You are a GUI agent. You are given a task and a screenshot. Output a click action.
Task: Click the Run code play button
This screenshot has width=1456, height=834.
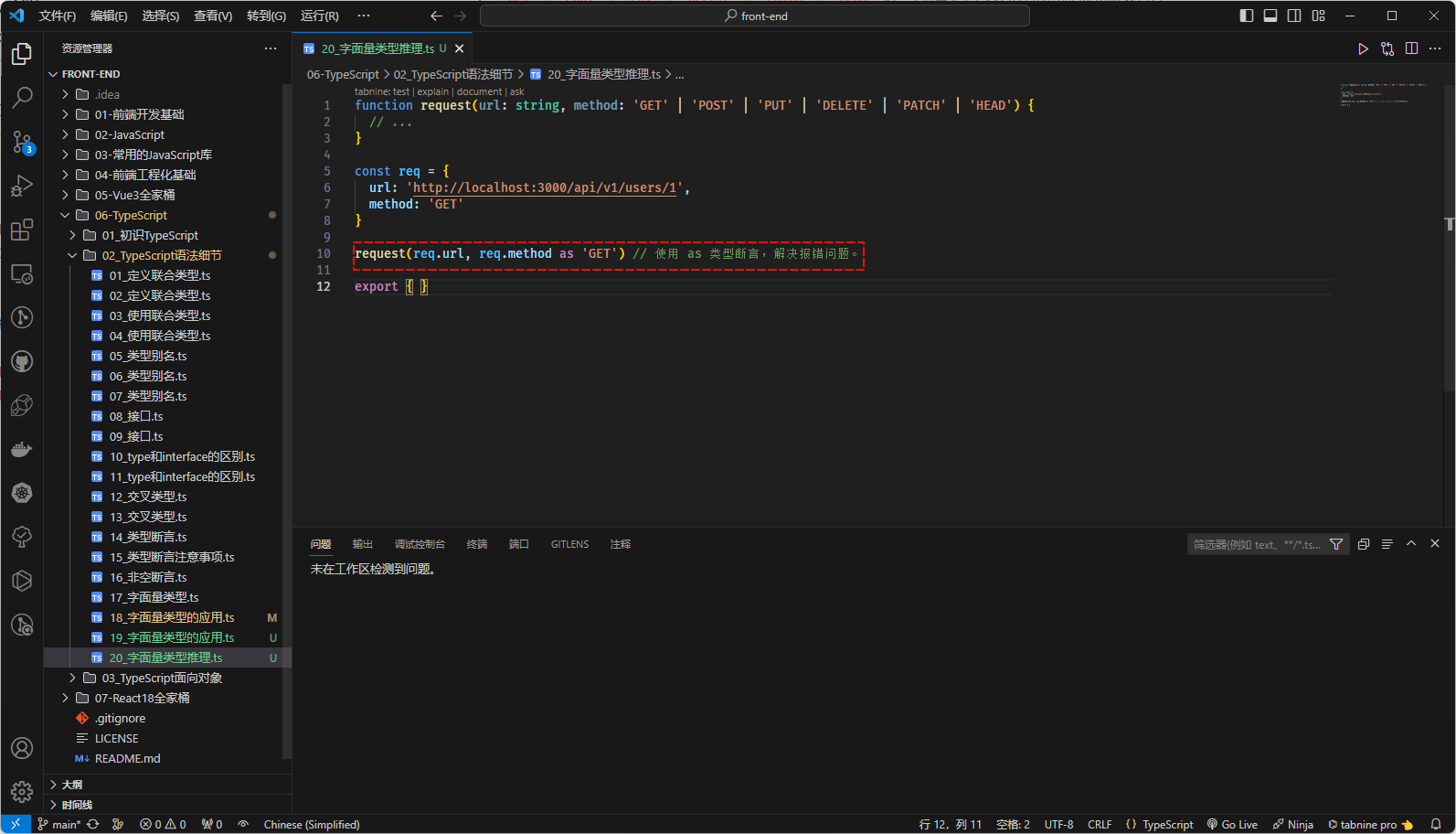point(1363,48)
